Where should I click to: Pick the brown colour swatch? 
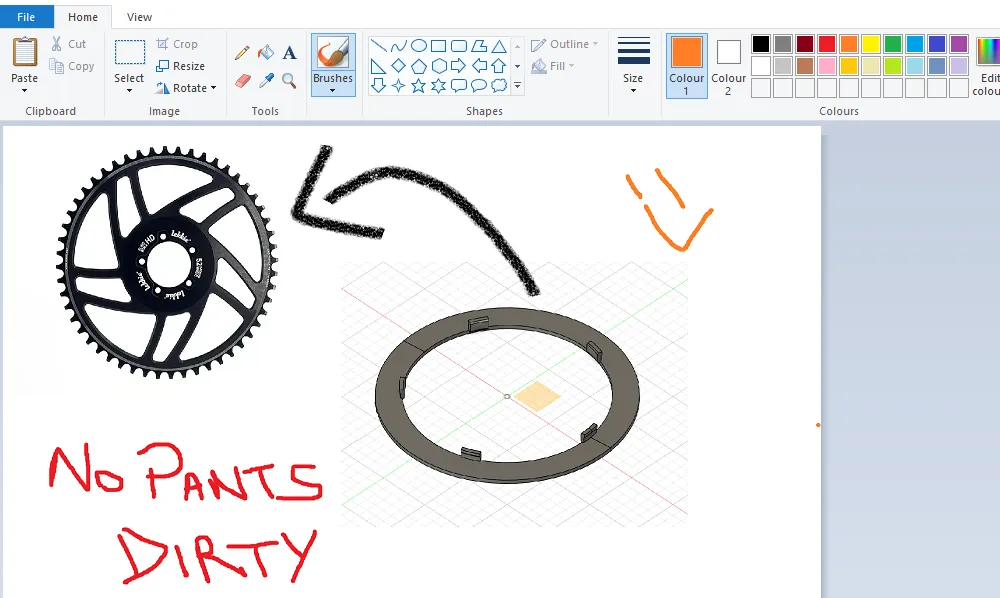(805, 66)
